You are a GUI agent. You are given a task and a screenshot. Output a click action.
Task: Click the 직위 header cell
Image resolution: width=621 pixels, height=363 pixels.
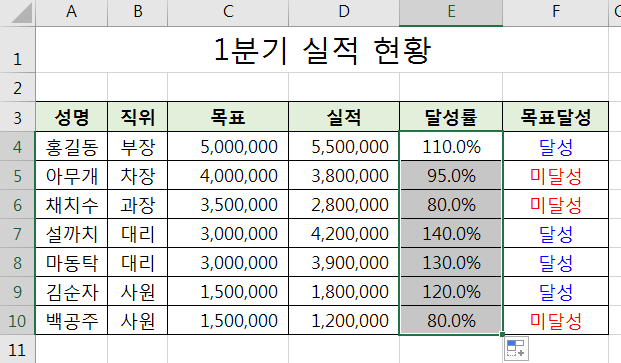click(x=137, y=117)
